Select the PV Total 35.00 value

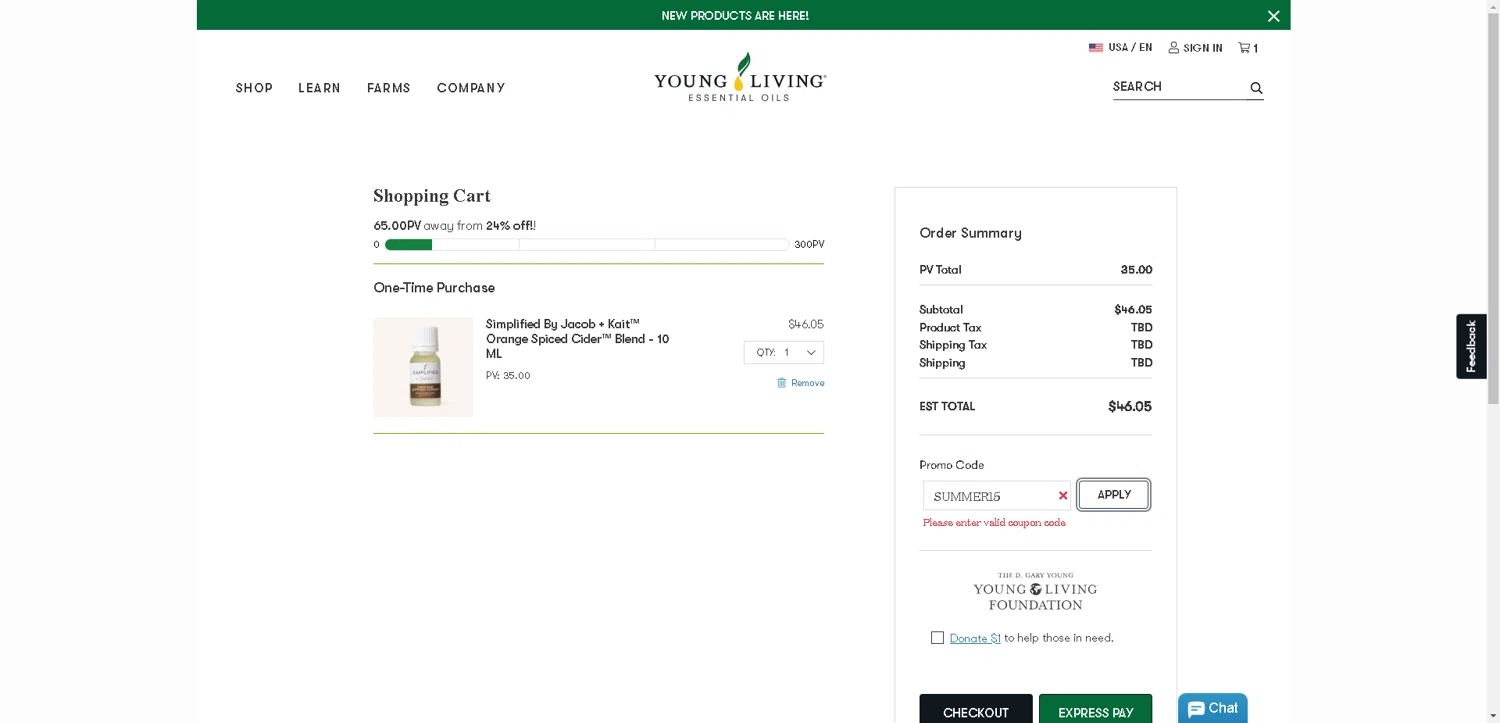point(1136,270)
